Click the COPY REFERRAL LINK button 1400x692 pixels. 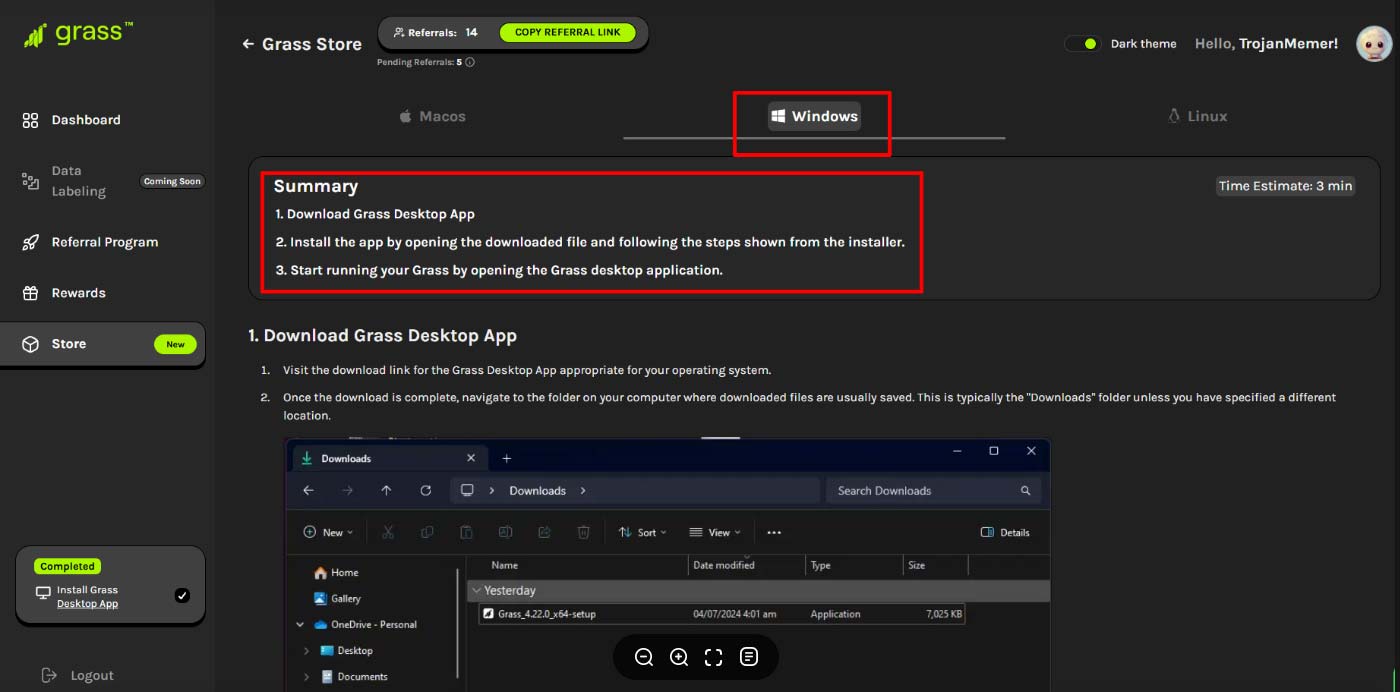(x=567, y=32)
